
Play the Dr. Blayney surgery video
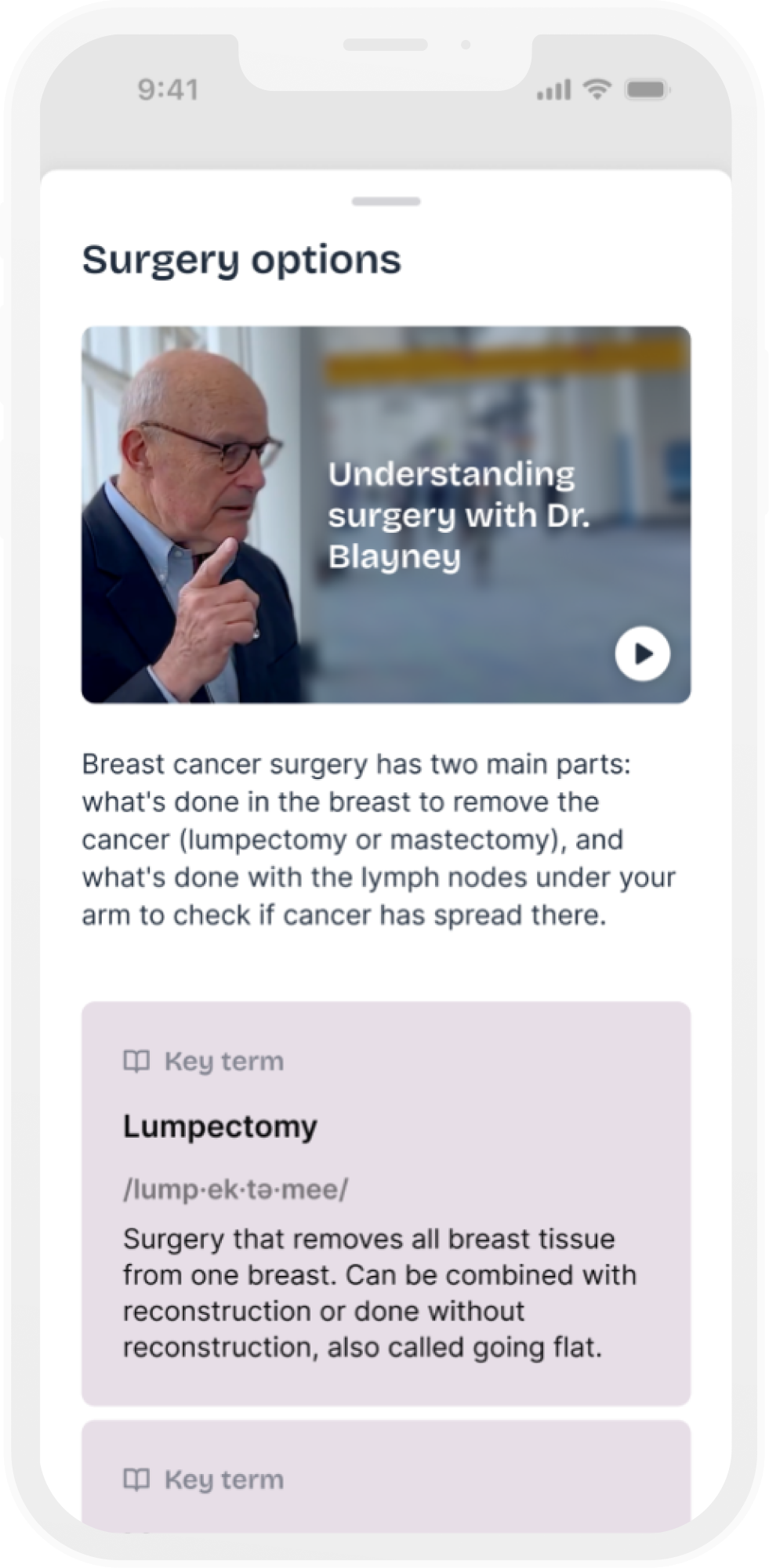pos(642,654)
